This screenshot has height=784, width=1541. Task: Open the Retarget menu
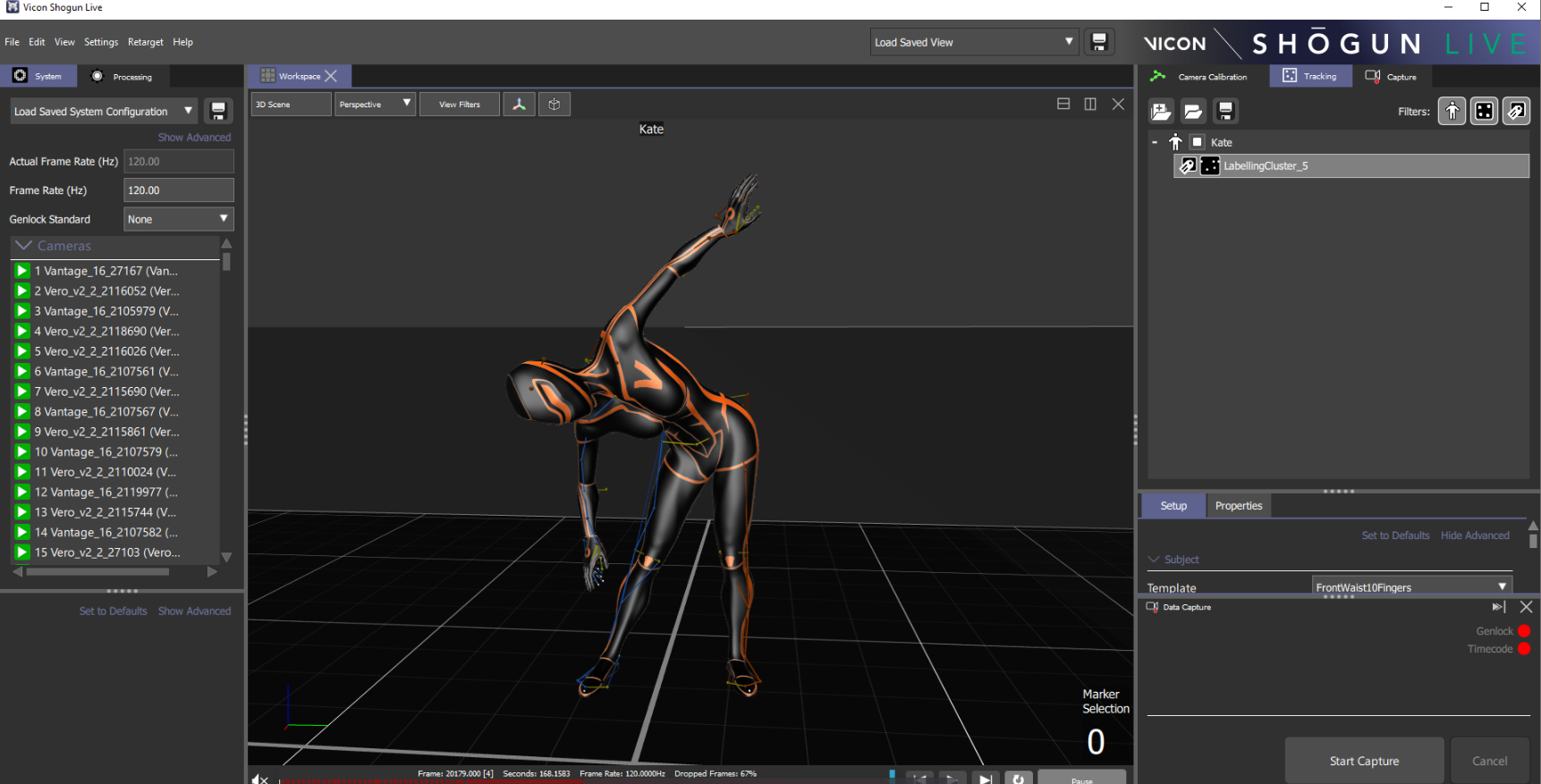point(145,42)
